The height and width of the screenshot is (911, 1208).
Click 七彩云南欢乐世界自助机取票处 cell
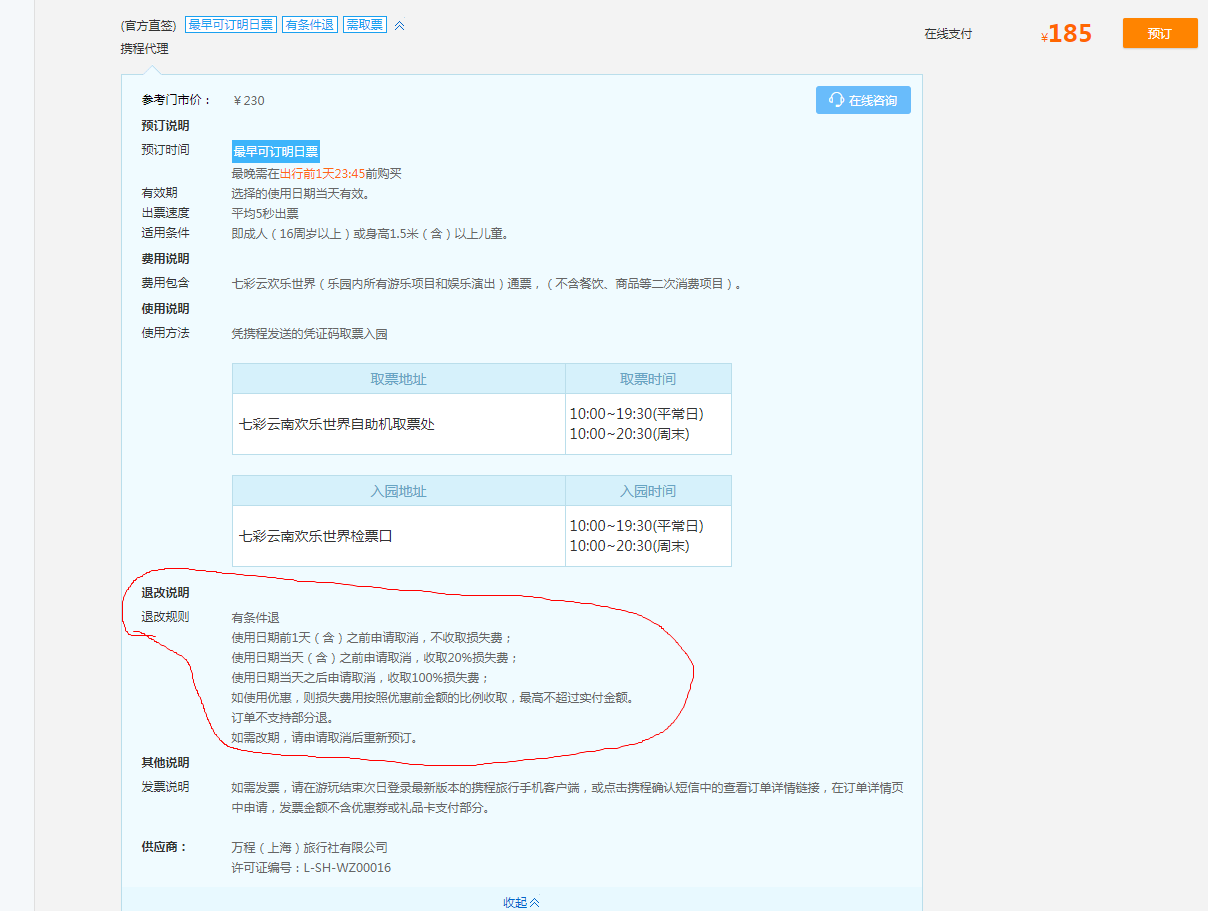click(x=399, y=424)
